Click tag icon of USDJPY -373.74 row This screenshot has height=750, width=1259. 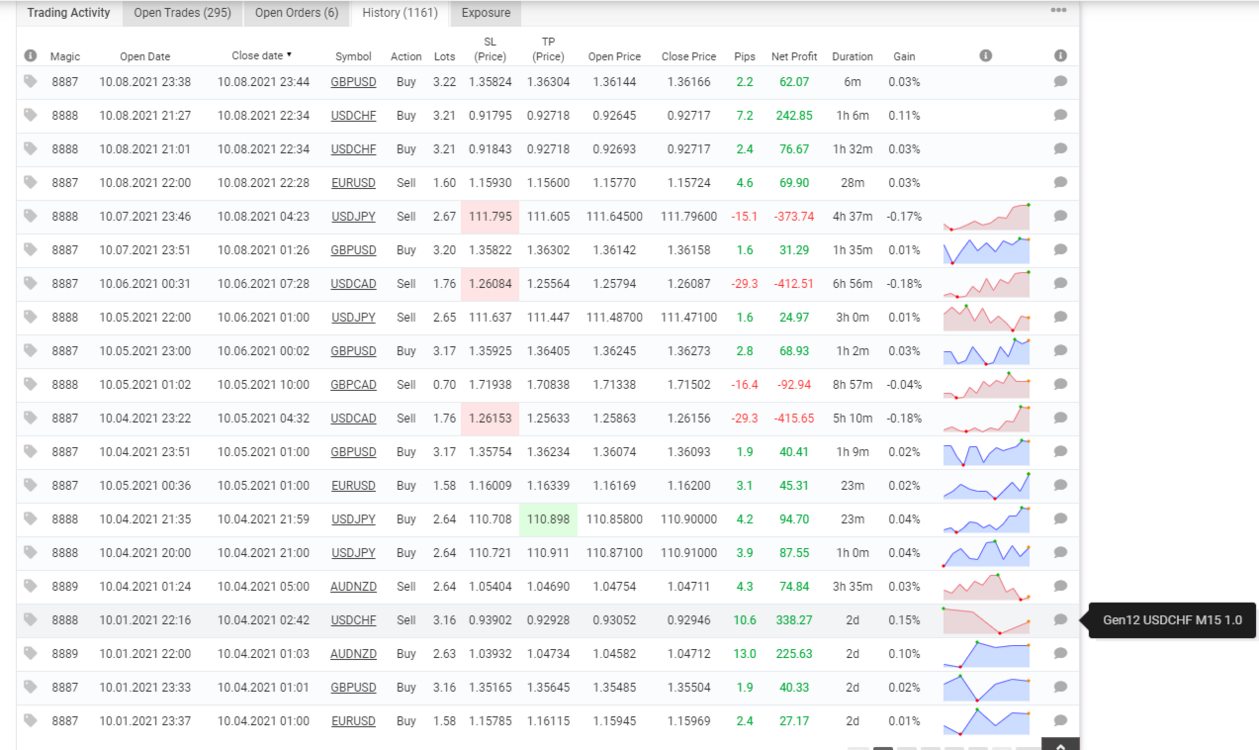coord(30,216)
